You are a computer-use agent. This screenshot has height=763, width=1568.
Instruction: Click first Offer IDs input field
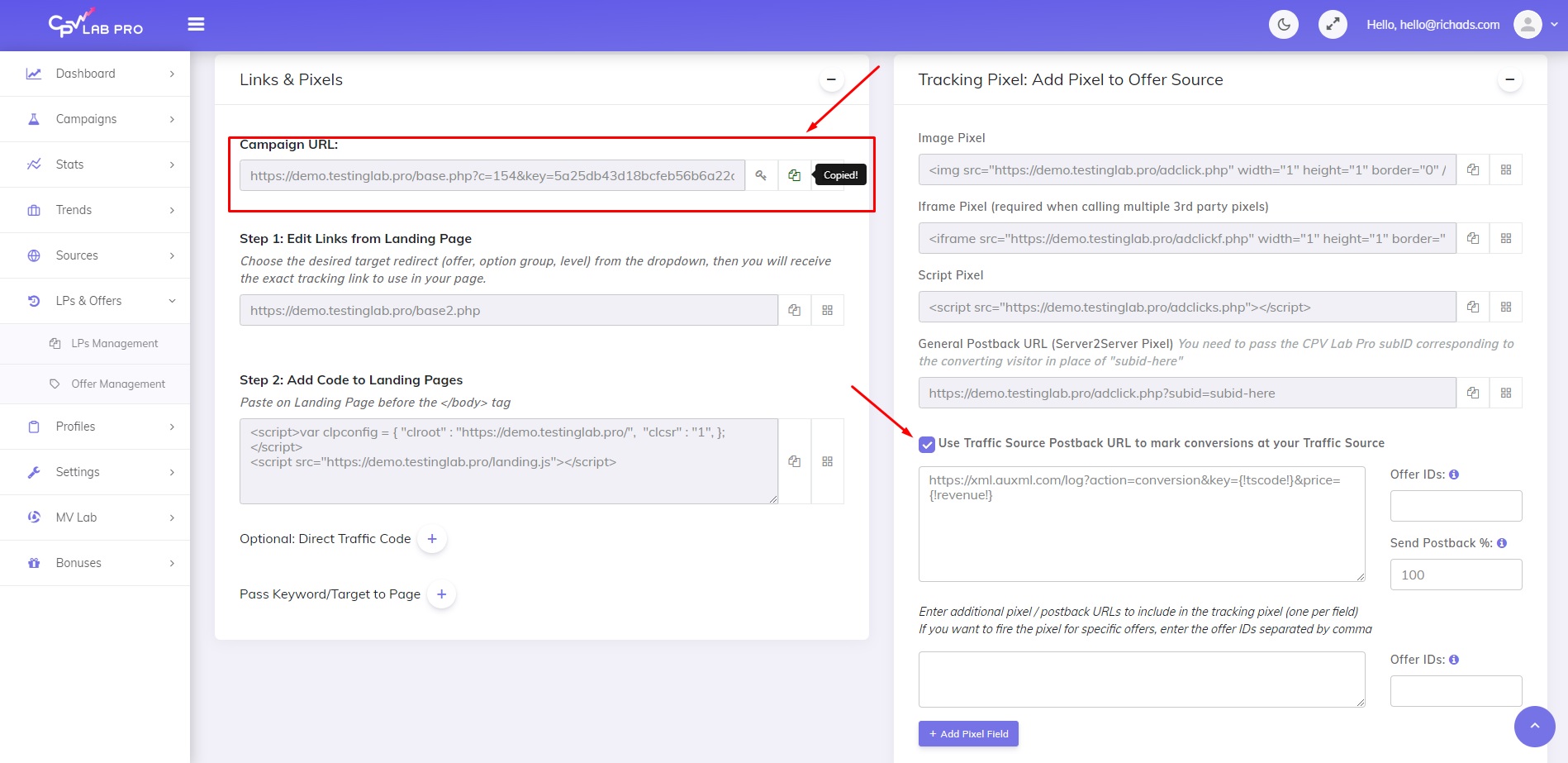(1456, 506)
